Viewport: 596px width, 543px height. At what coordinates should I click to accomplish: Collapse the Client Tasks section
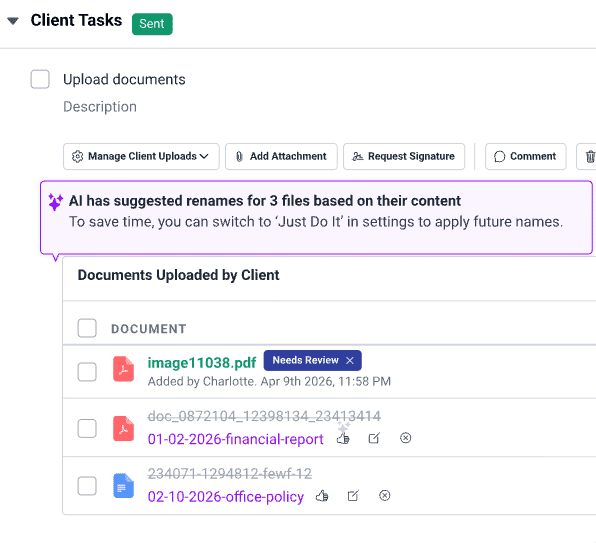13,21
